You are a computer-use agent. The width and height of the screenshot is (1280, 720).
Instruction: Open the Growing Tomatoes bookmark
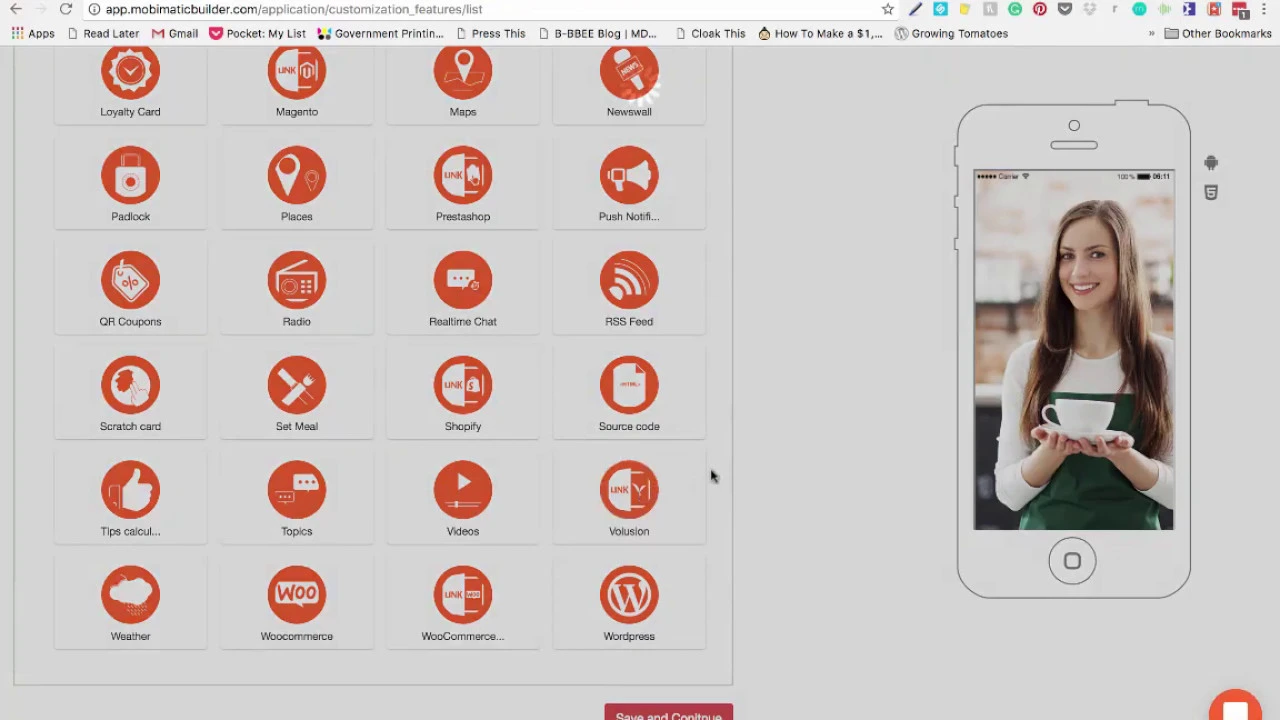(x=951, y=33)
